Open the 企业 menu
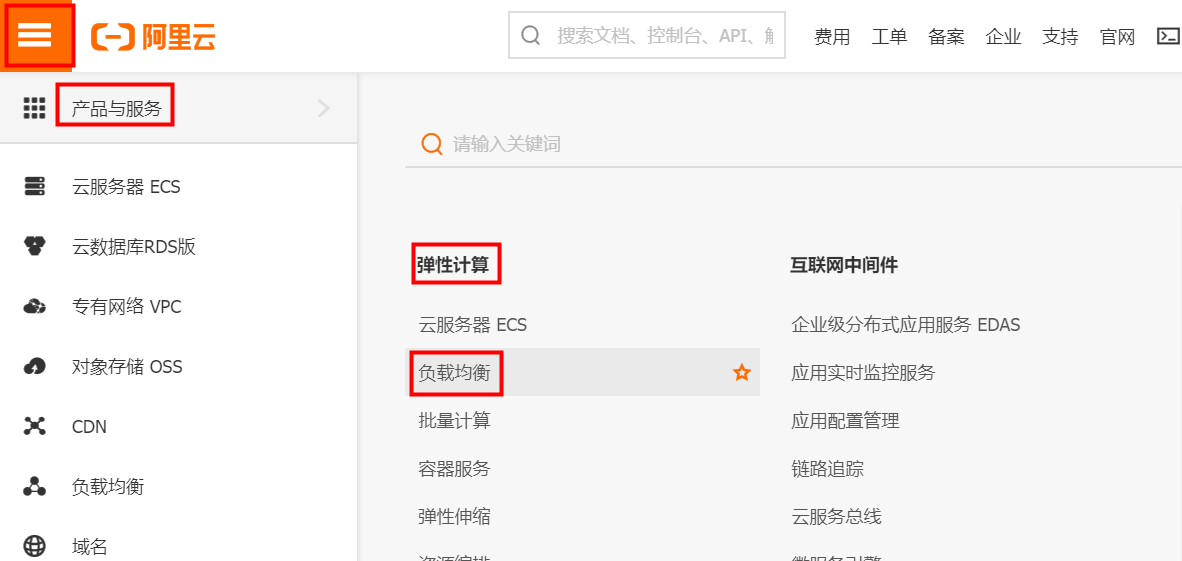Image resolution: width=1182 pixels, height=561 pixels. [1003, 36]
